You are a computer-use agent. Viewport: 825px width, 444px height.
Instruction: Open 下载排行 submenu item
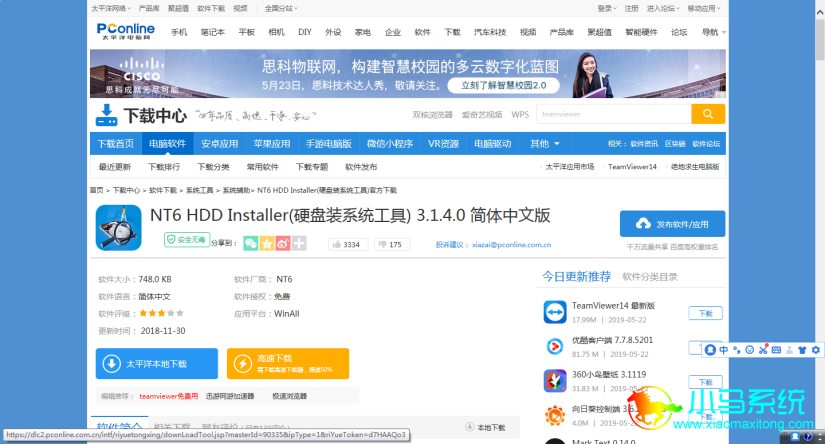pos(164,167)
